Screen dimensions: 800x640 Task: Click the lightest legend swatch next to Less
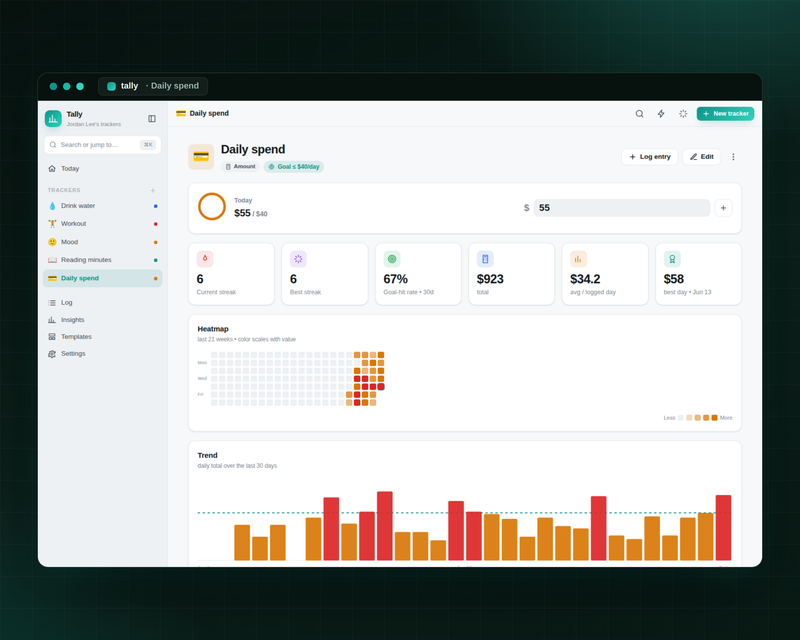[x=681, y=418]
